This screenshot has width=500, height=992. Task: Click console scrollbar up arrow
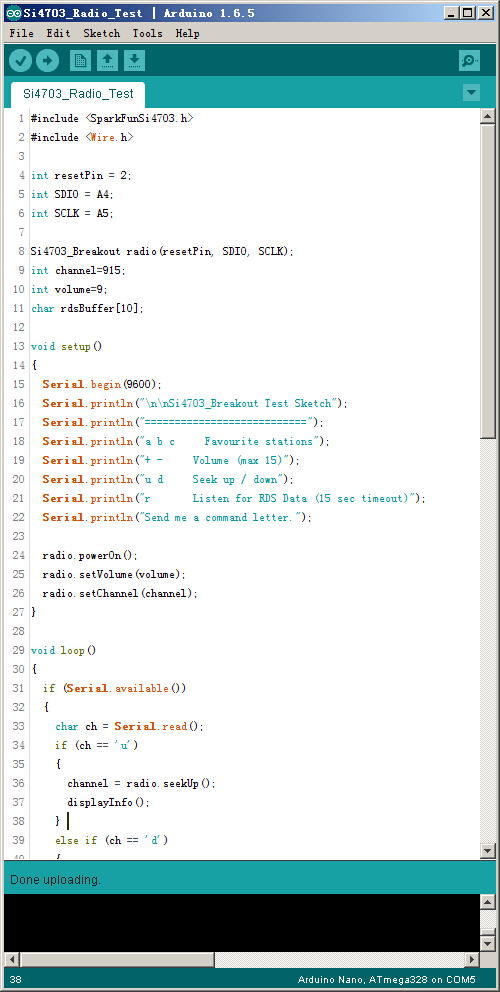(487, 902)
